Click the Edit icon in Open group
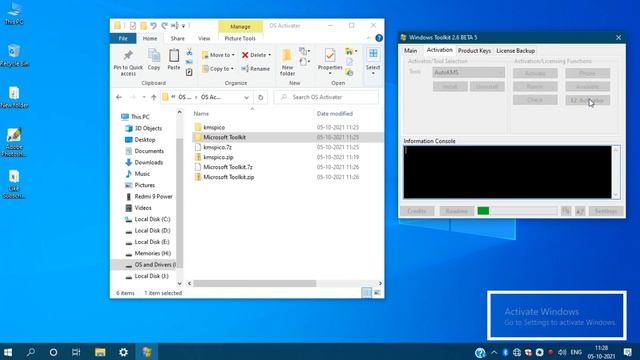Screen dimensions: 640x360 (349, 62)
